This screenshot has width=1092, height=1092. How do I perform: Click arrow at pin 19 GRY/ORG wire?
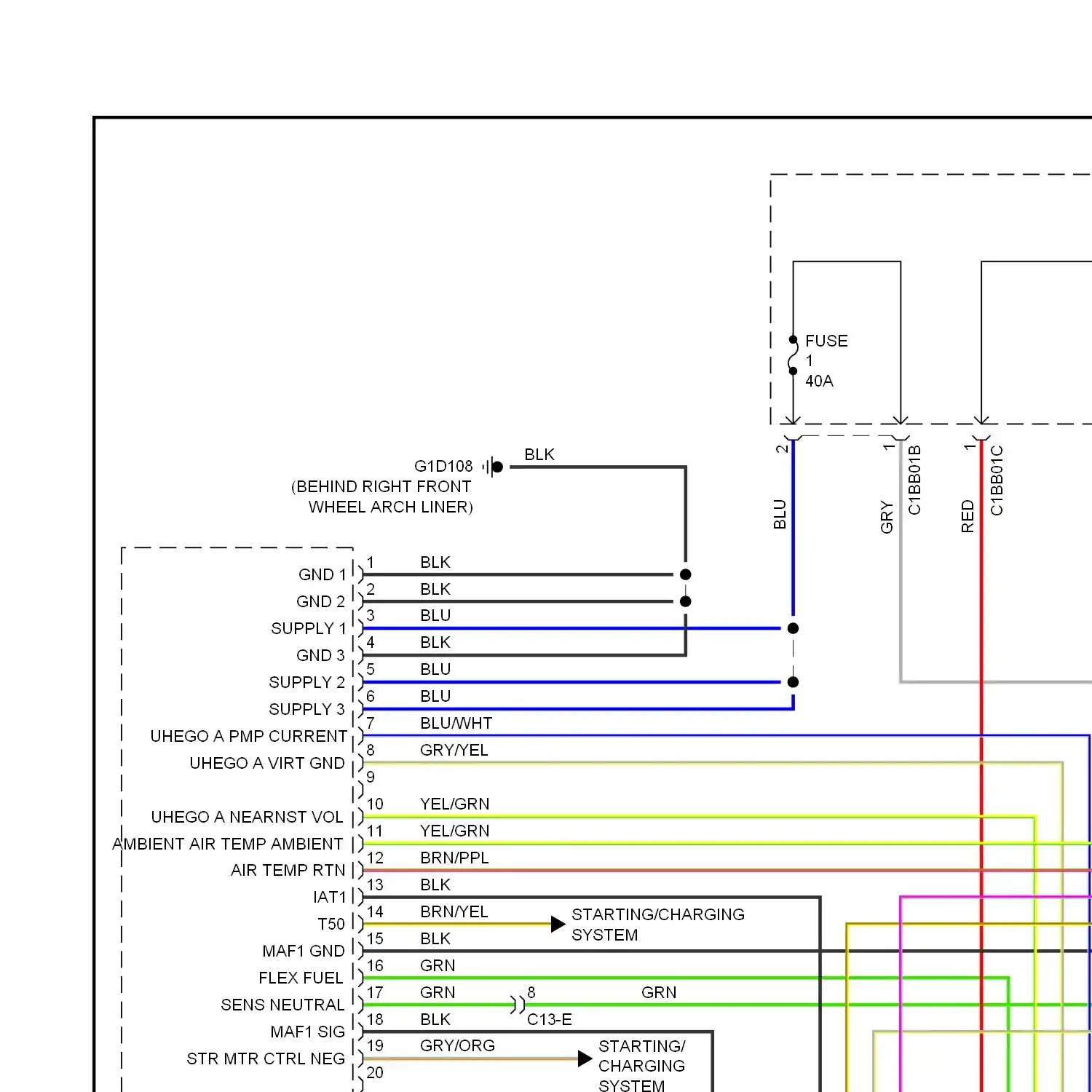pos(585,1059)
